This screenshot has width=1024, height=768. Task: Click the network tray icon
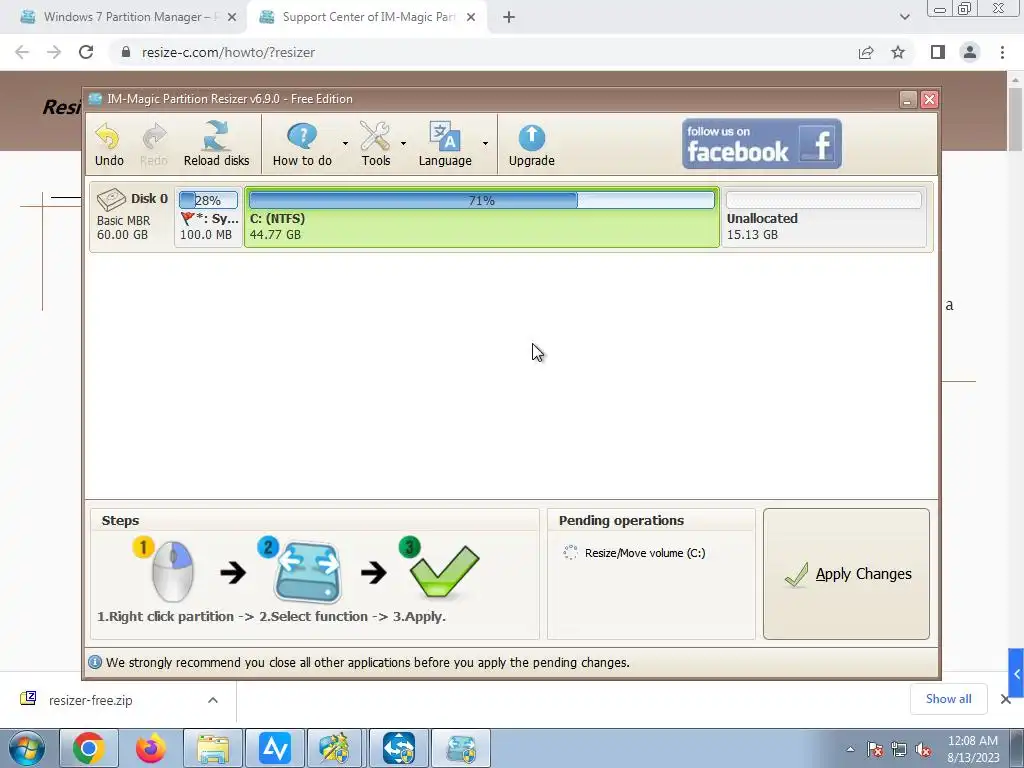coord(899,750)
